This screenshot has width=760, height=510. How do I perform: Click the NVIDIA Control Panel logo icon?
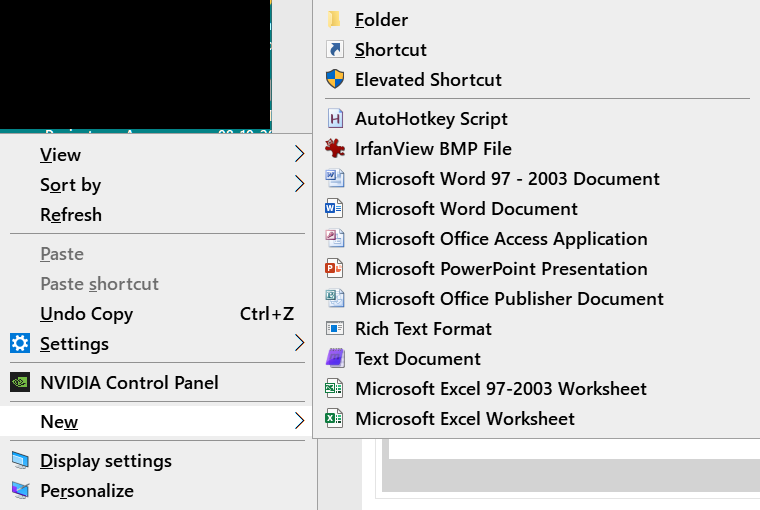point(20,382)
